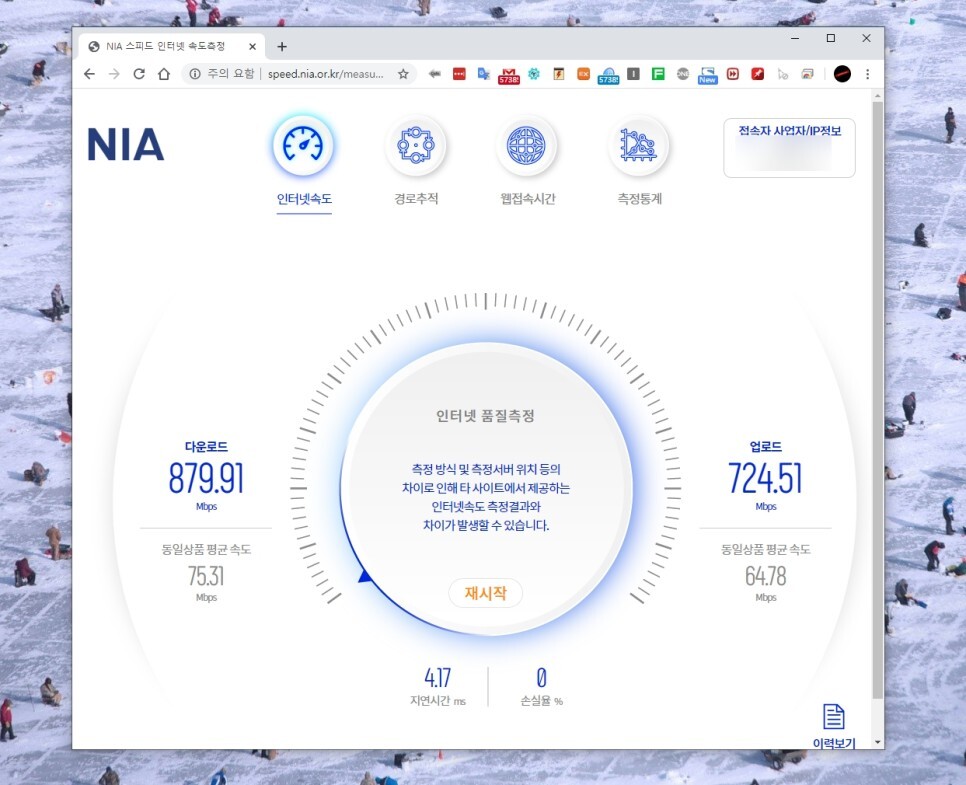Click the green F extension icon
Screen dimensions: 966x785
click(x=658, y=74)
